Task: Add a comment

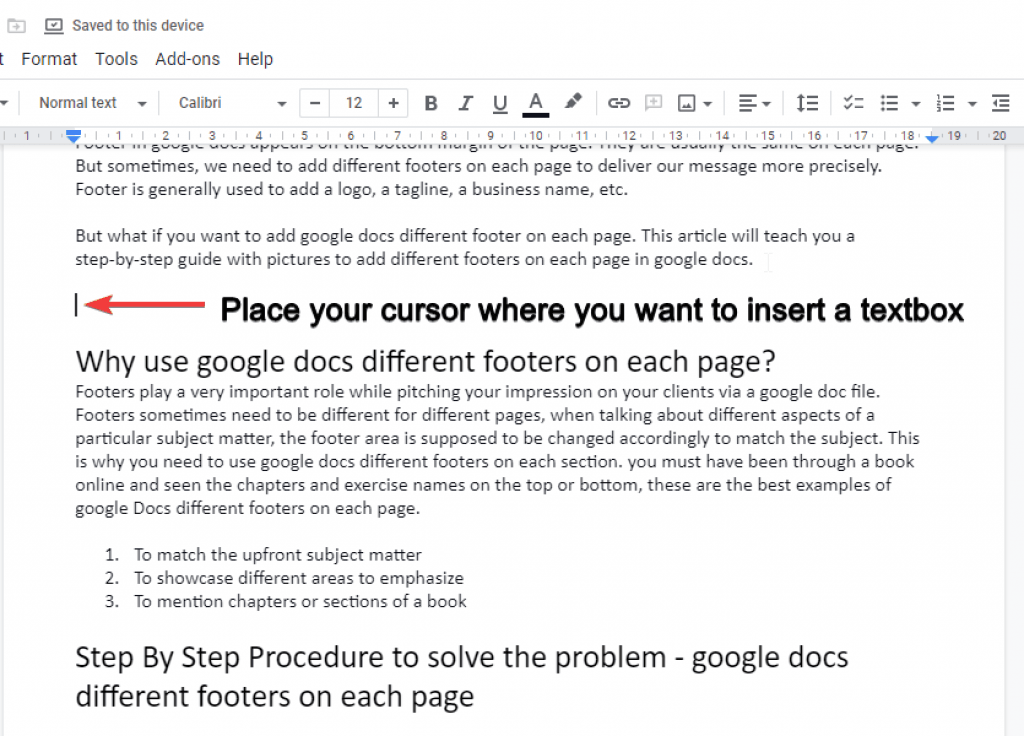Action: tap(653, 103)
